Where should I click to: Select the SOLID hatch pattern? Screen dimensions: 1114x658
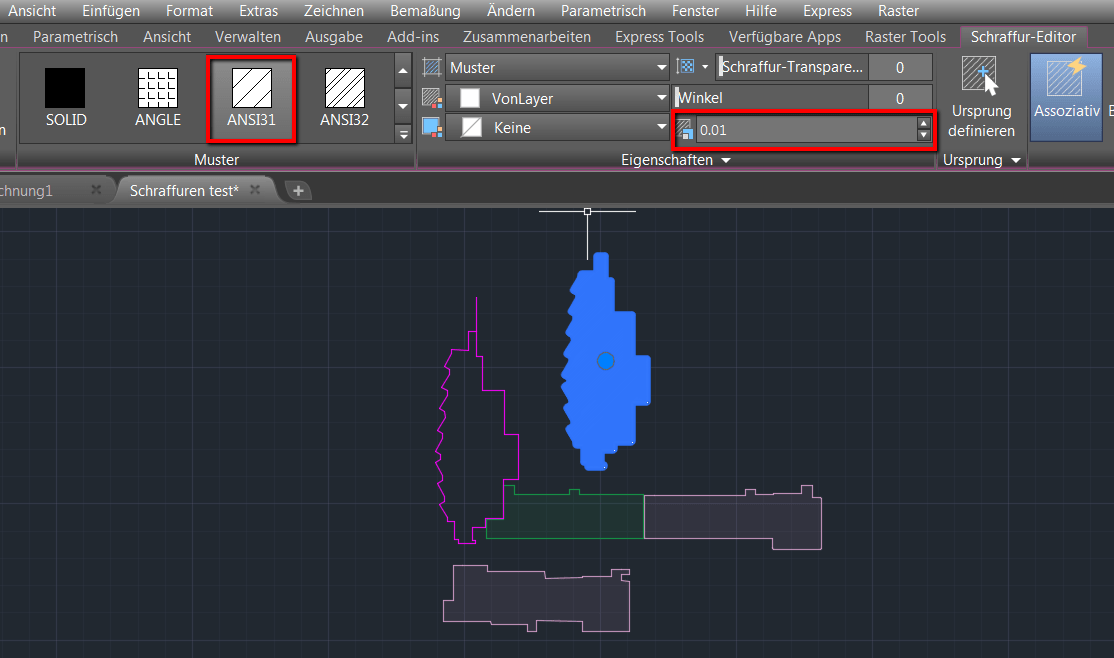point(65,98)
